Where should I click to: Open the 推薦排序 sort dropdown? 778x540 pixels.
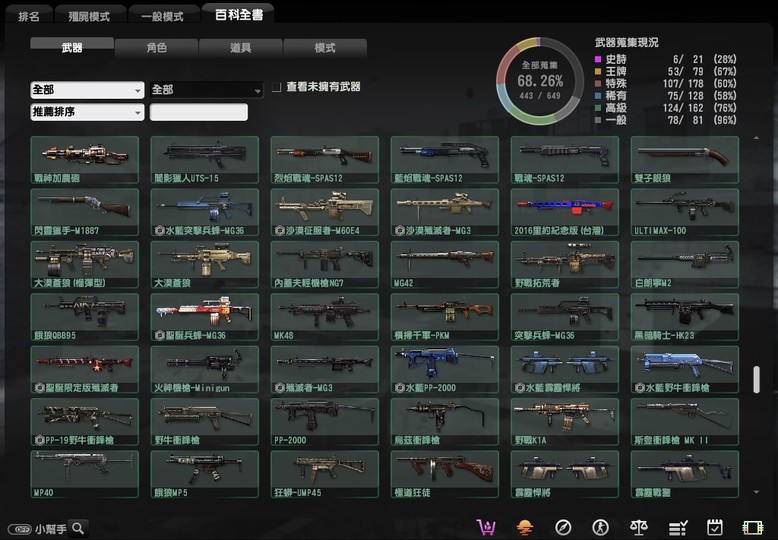[87, 112]
